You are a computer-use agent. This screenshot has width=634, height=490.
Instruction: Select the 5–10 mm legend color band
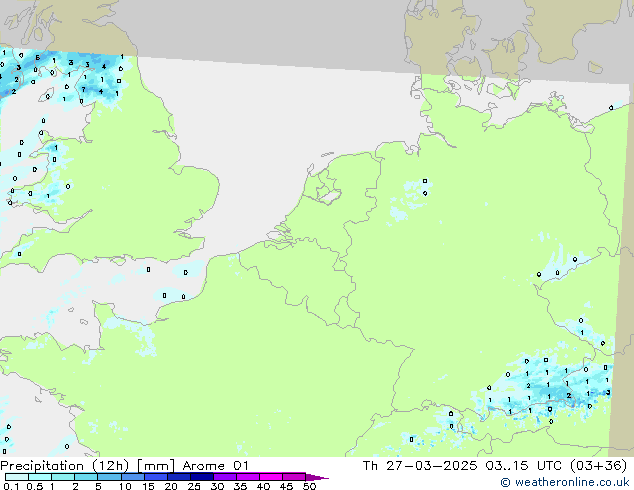(109, 477)
